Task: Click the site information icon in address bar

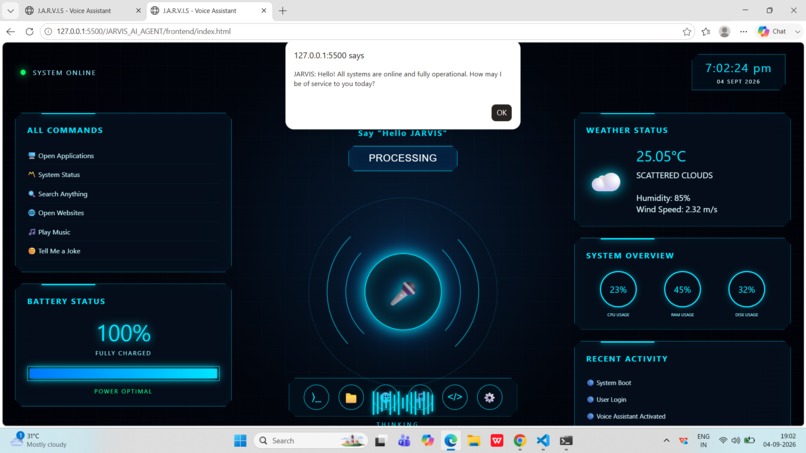Action: (x=48, y=31)
